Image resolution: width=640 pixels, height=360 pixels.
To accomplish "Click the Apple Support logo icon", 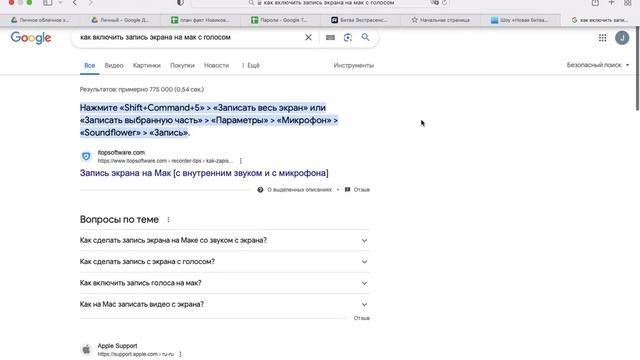I will pos(86,350).
